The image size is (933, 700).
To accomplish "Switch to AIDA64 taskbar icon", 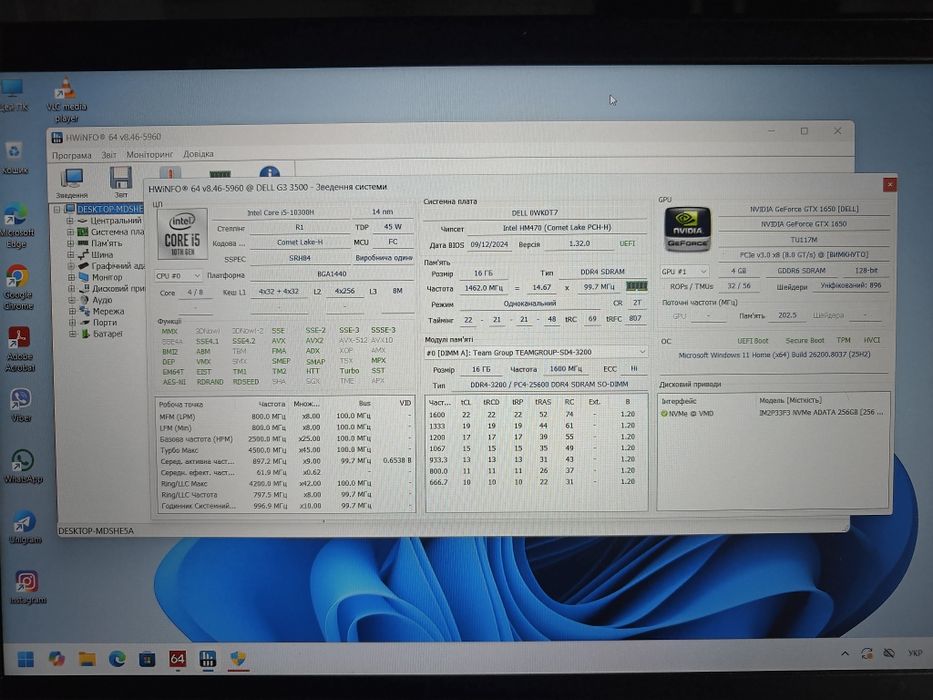I will (177, 659).
